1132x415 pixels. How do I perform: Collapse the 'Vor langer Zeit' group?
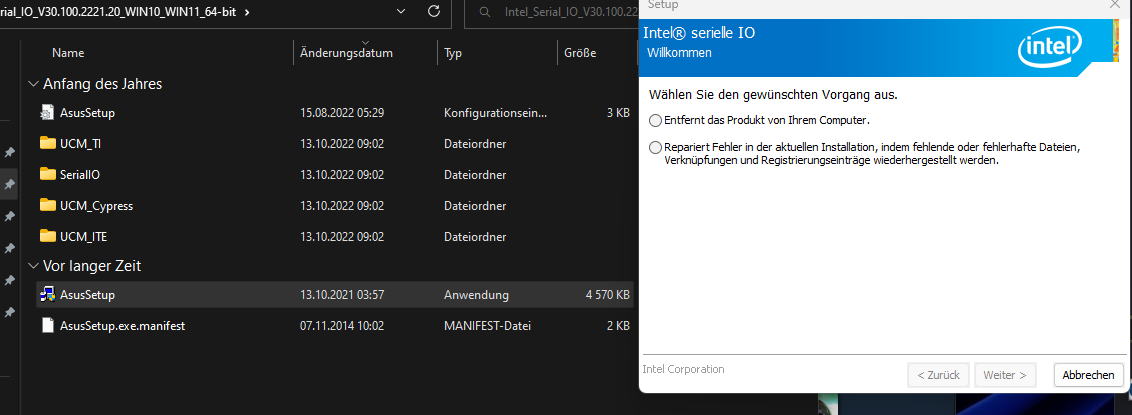tap(33, 266)
